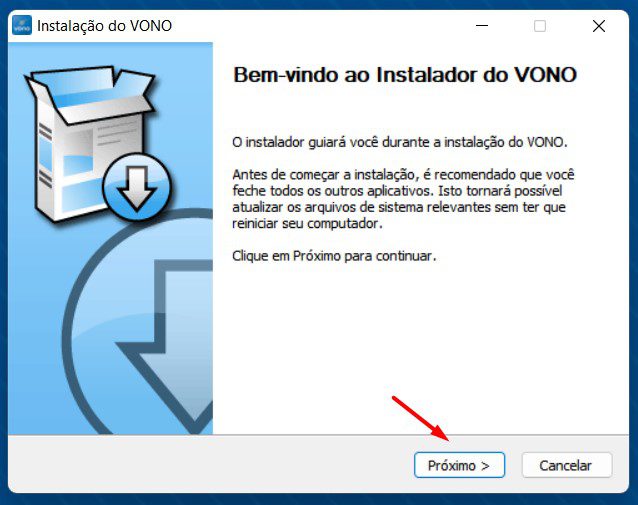Viewport: 638px width, 505px height.
Task: Minimize the VONO installer window
Action: 482,26
